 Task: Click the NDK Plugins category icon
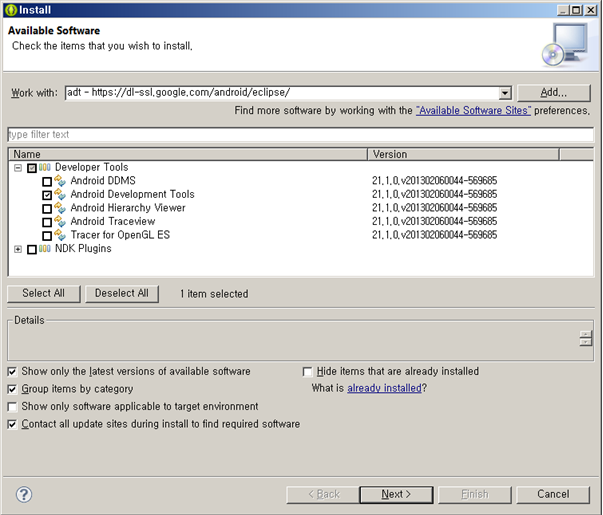(x=45, y=249)
